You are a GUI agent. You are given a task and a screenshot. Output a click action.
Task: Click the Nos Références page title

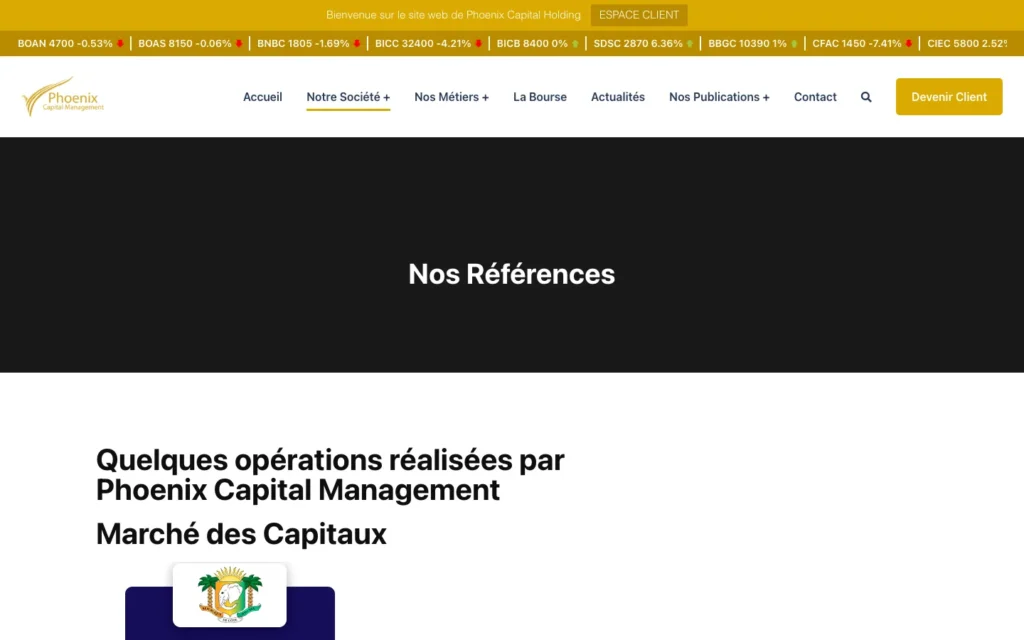click(511, 274)
